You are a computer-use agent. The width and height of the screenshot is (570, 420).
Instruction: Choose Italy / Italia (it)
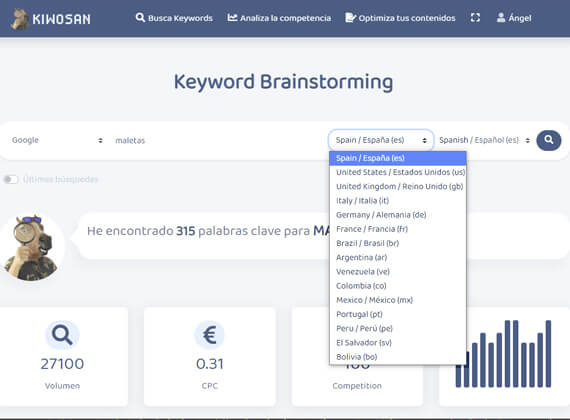tap(398, 201)
